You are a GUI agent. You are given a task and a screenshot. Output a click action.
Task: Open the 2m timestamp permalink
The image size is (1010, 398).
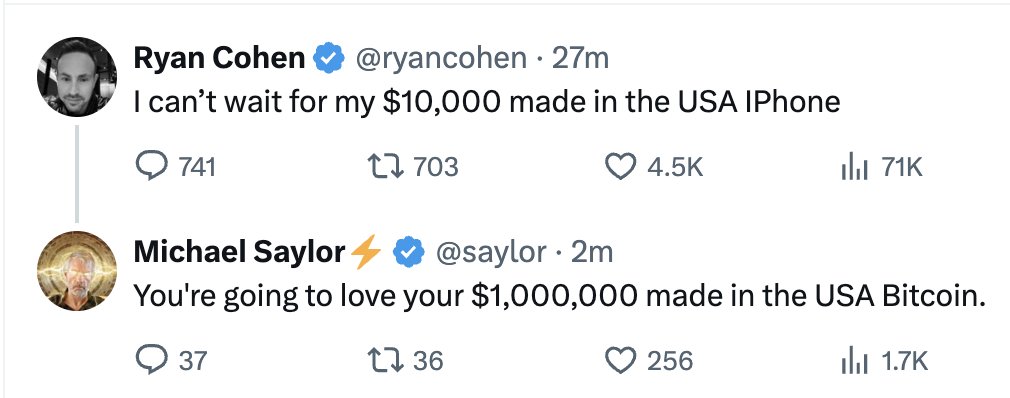[x=591, y=252]
